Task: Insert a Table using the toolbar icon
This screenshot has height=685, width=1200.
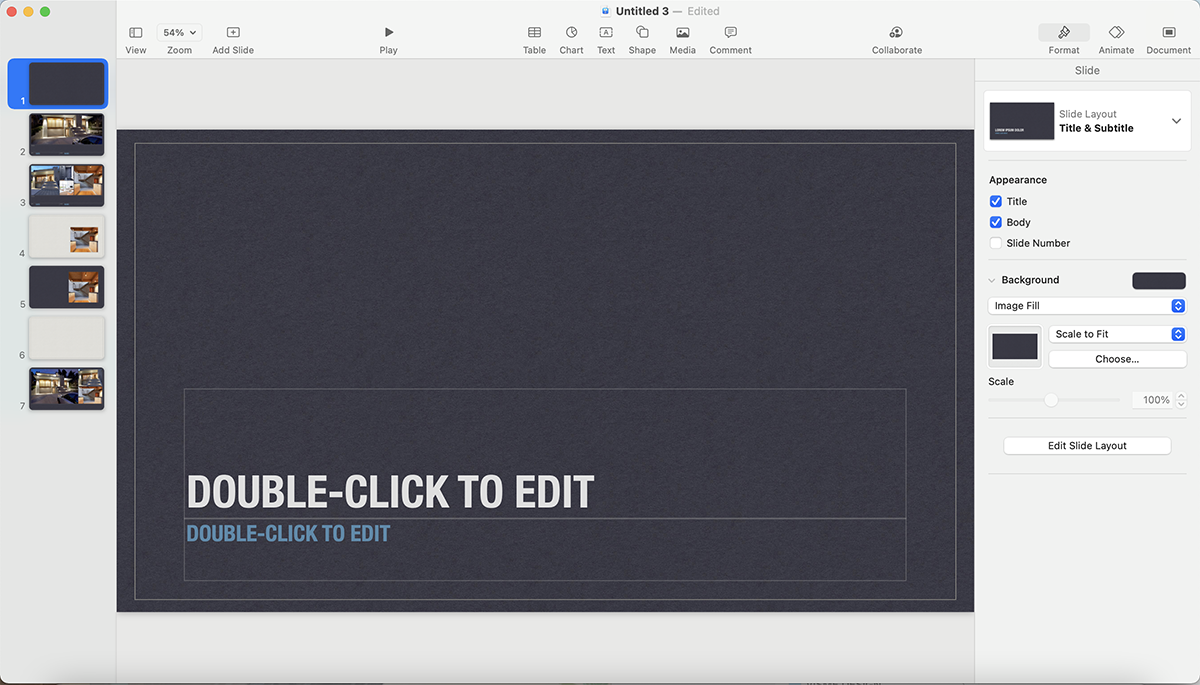Action: click(534, 38)
